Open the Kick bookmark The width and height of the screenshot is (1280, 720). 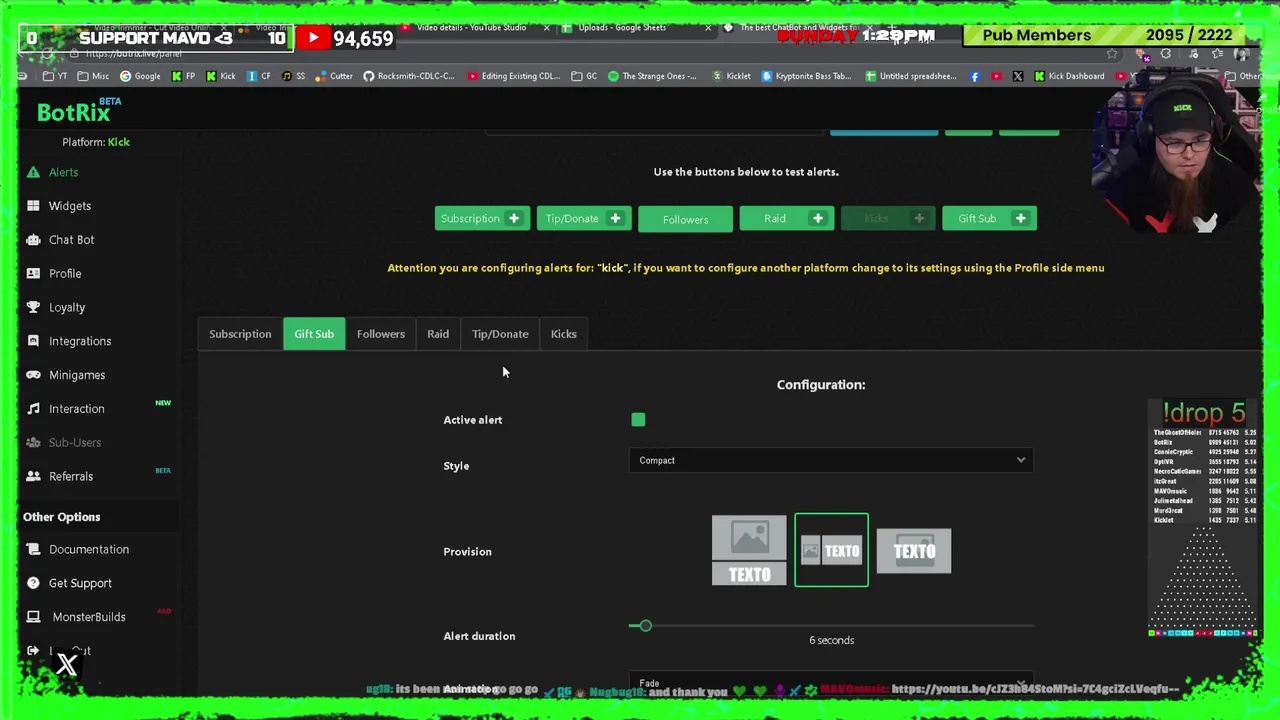point(219,76)
